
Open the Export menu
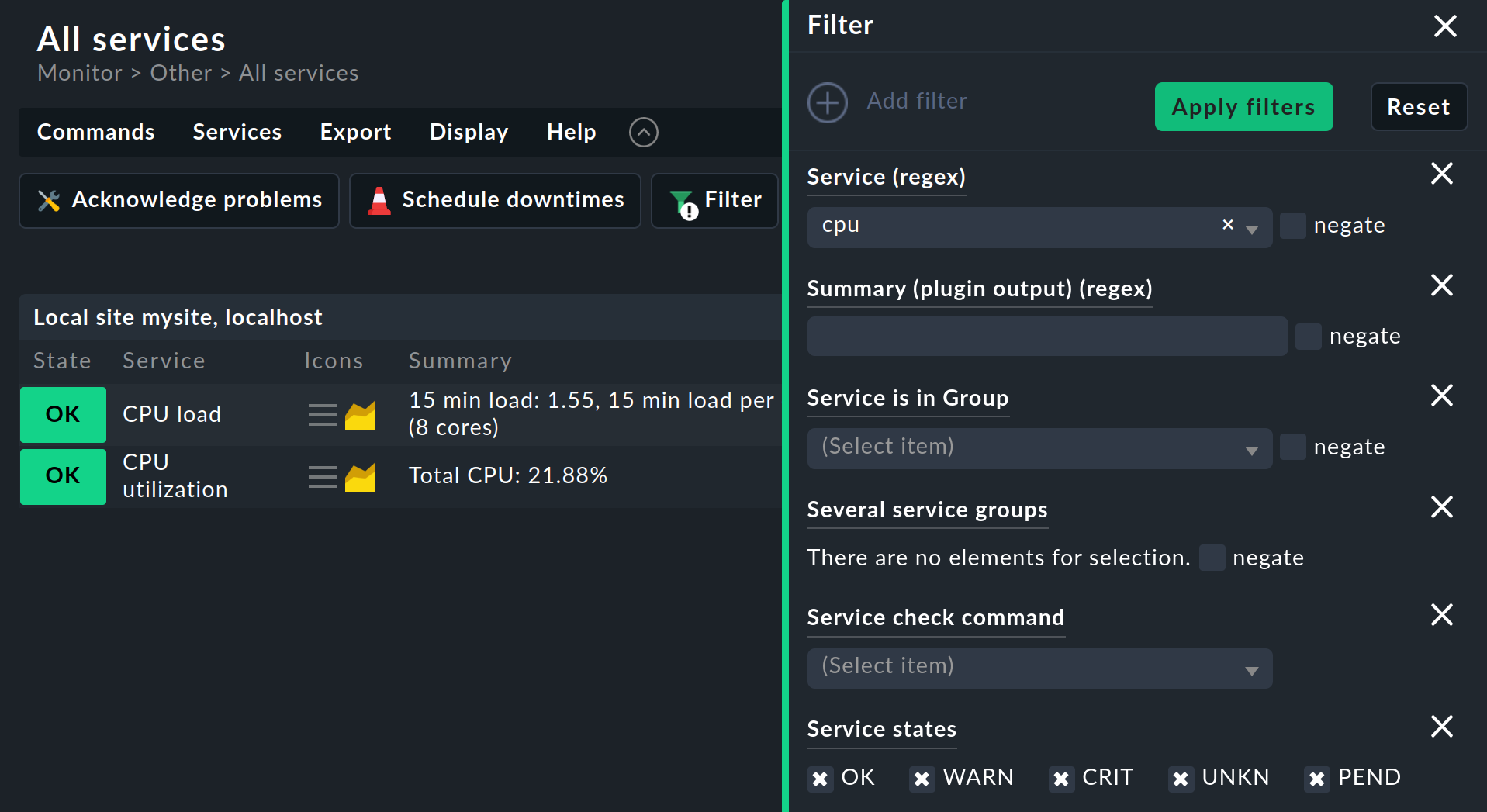(x=355, y=133)
